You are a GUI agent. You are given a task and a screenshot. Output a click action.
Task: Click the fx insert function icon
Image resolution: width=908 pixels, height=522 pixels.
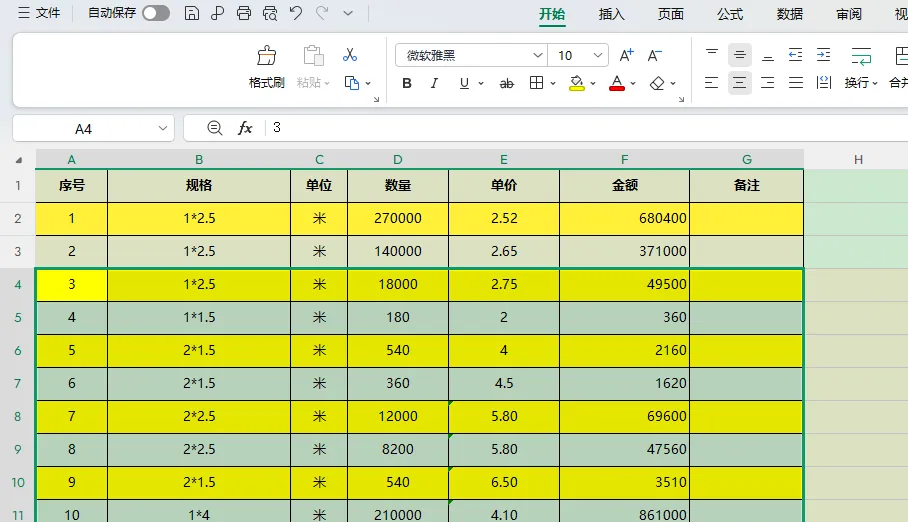coord(245,127)
